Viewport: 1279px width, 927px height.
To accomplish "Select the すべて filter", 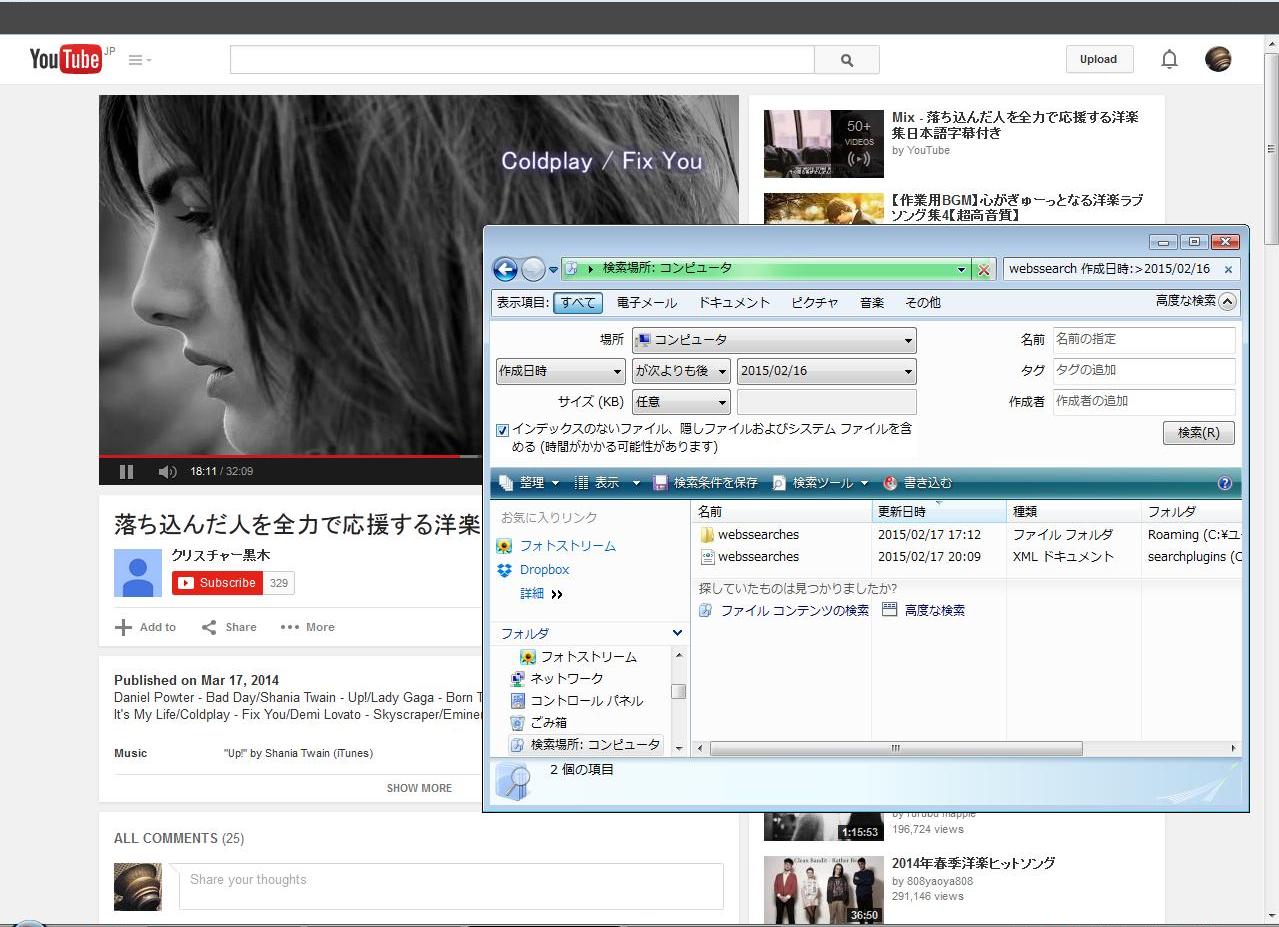I will coord(578,302).
